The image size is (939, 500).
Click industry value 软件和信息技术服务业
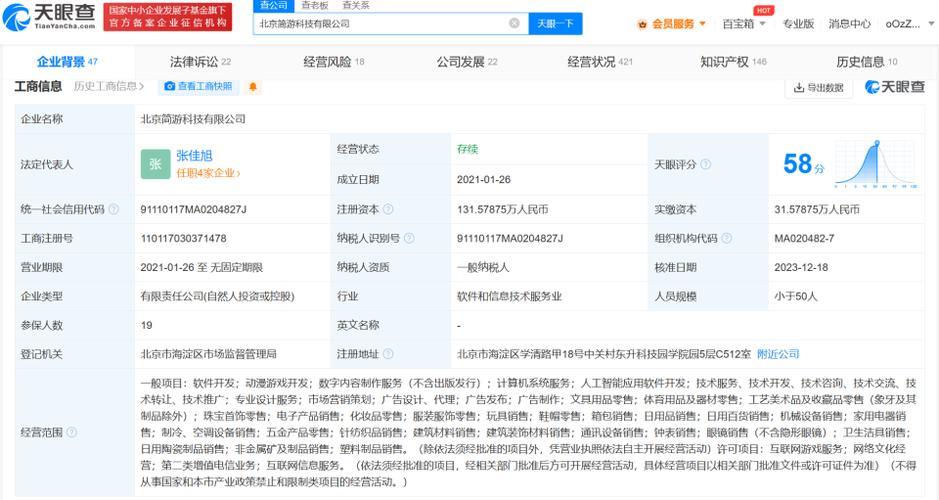point(510,296)
